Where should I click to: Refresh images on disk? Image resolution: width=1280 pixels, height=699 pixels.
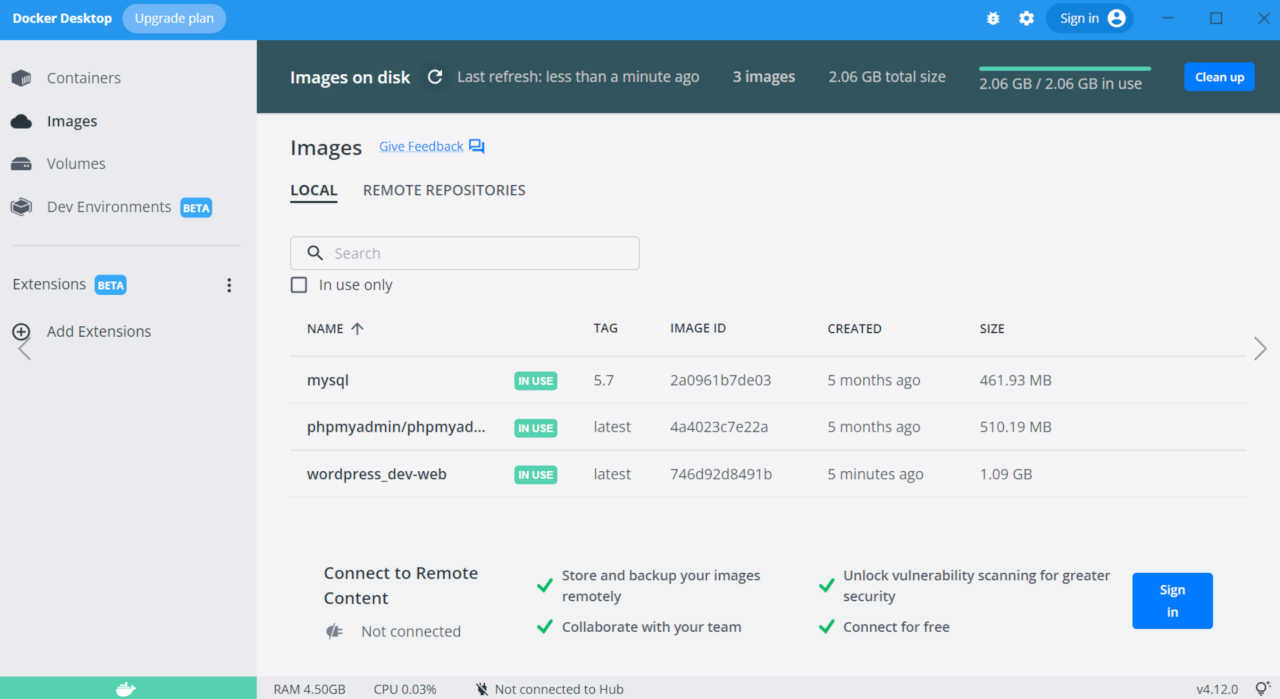435,77
